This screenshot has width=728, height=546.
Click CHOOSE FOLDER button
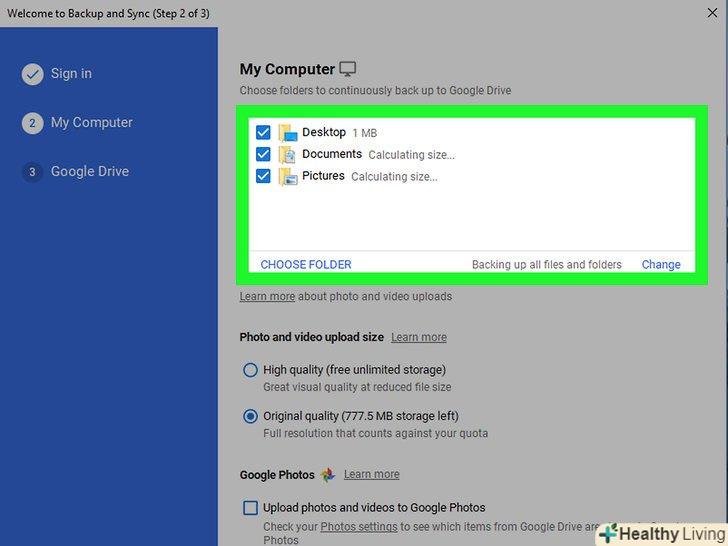[x=306, y=265]
